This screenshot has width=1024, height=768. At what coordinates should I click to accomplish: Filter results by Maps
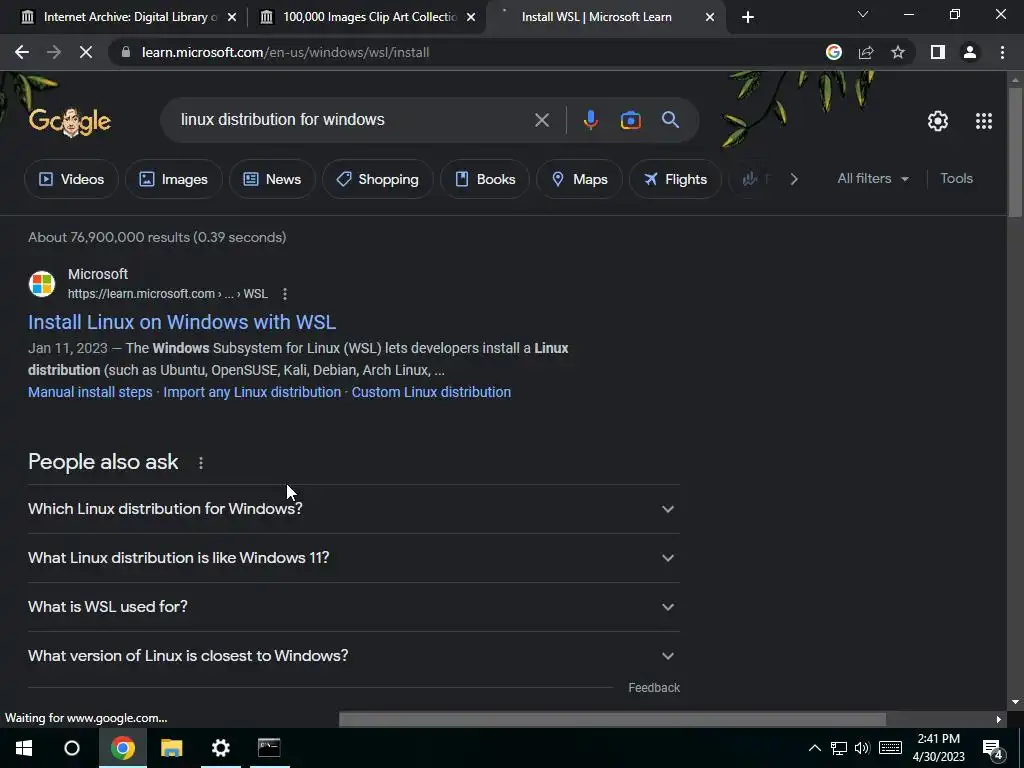(x=579, y=179)
